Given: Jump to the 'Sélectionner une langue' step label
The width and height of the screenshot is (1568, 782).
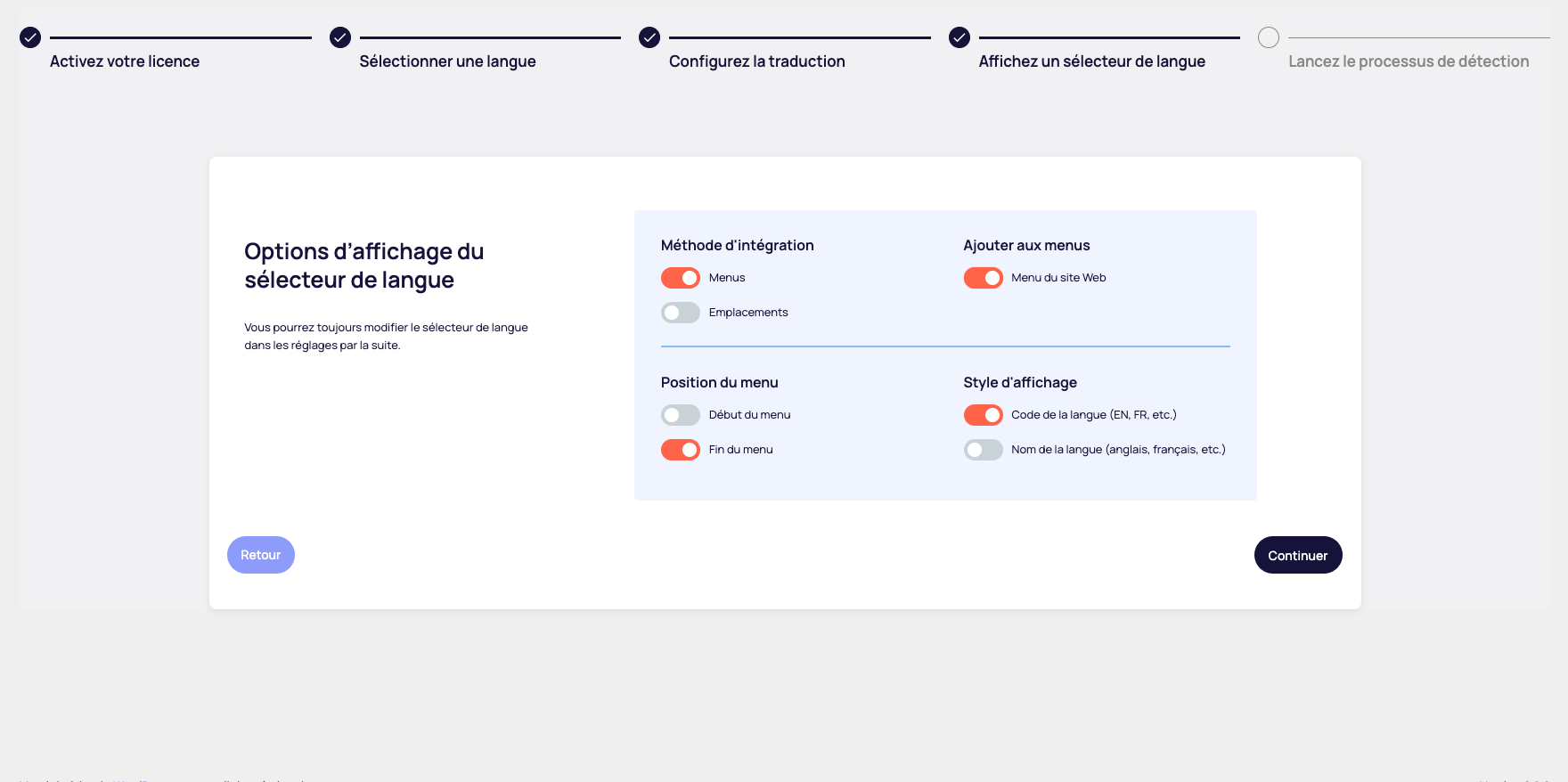Looking at the screenshot, I should (x=447, y=61).
